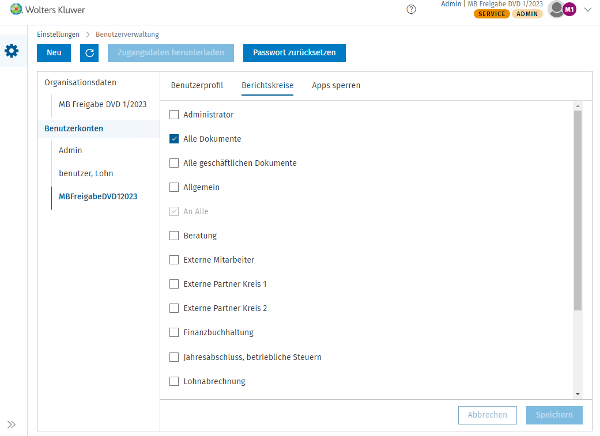Switch to the Benutzerprofil tab
The height and width of the screenshot is (436, 600).
pyautogui.click(x=197, y=85)
